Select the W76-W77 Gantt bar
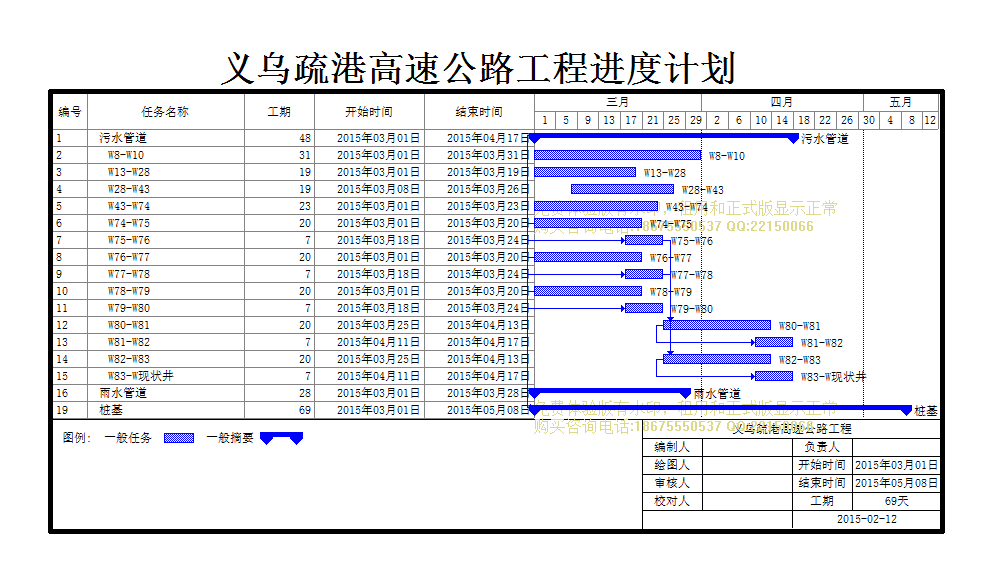 588,257
